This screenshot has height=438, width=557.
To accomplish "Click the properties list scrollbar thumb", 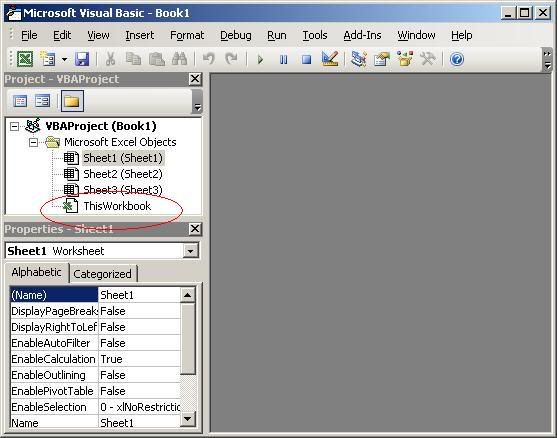I will point(188,339).
